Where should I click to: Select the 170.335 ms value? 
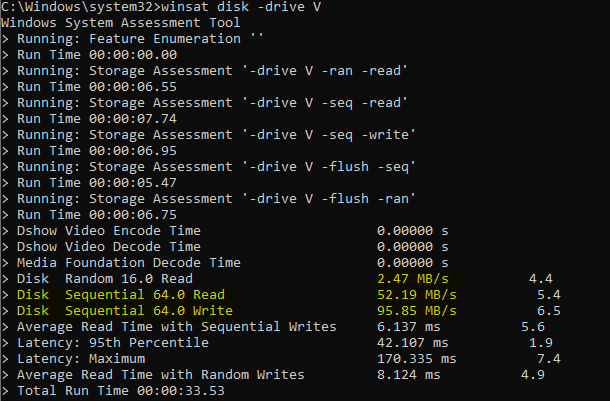click(417, 359)
